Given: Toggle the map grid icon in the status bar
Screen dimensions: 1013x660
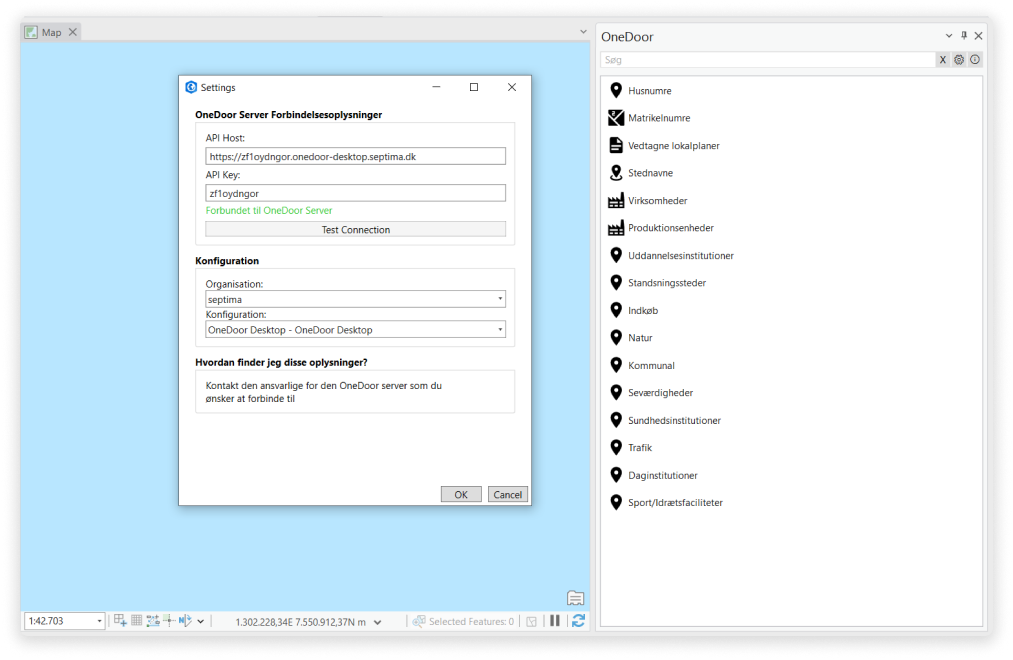Looking at the screenshot, I should point(136,621).
